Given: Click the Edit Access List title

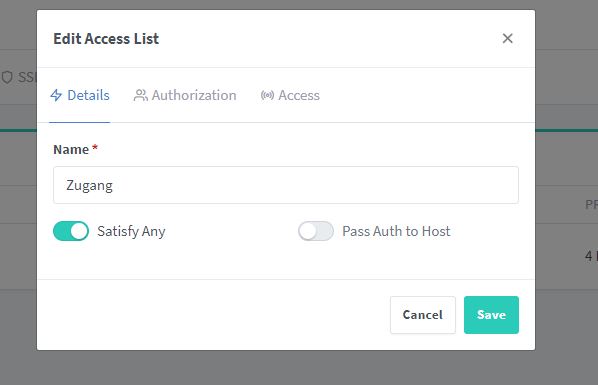Looking at the screenshot, I should click(106, 39).
